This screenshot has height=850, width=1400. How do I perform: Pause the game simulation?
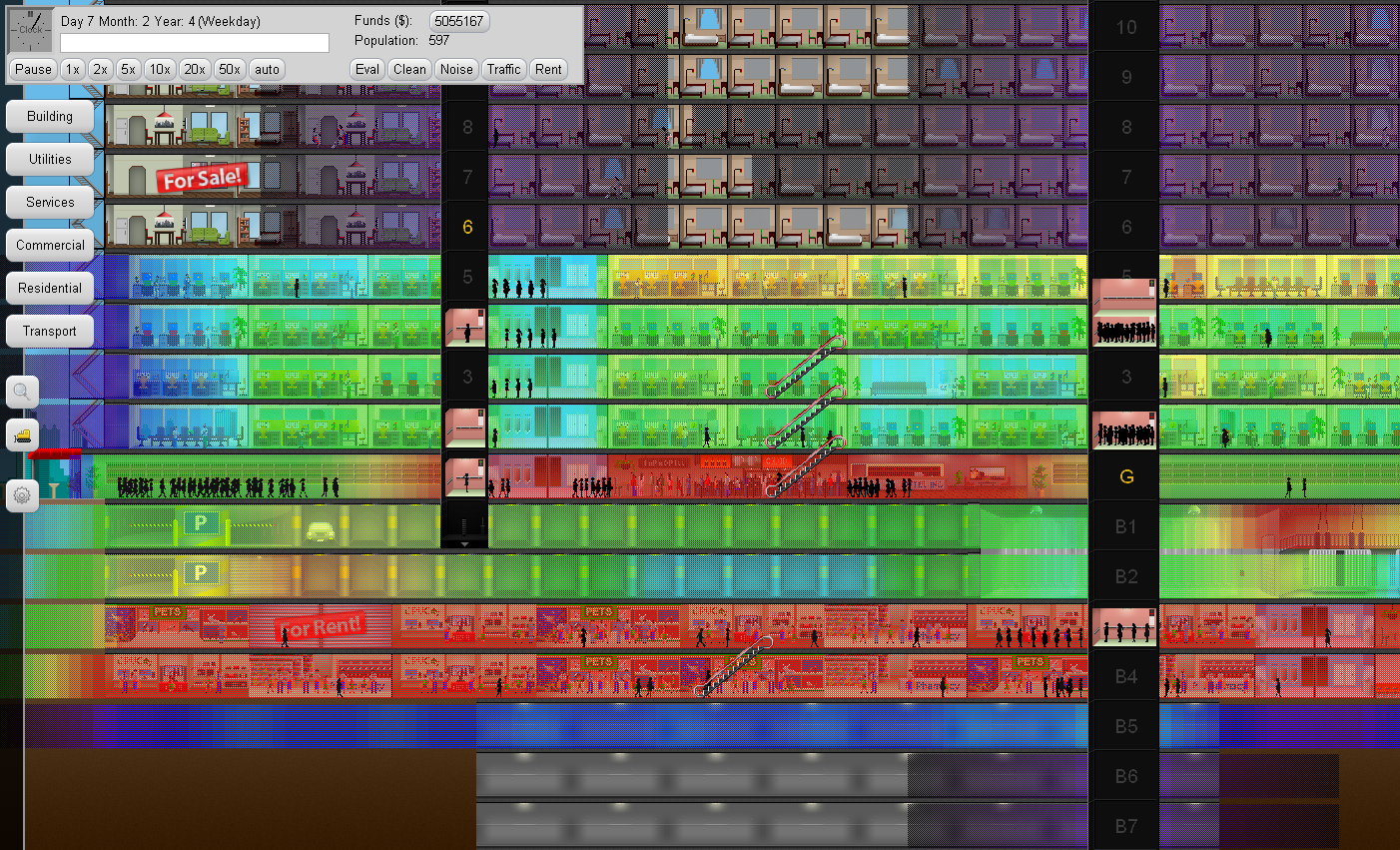(33, 69)
